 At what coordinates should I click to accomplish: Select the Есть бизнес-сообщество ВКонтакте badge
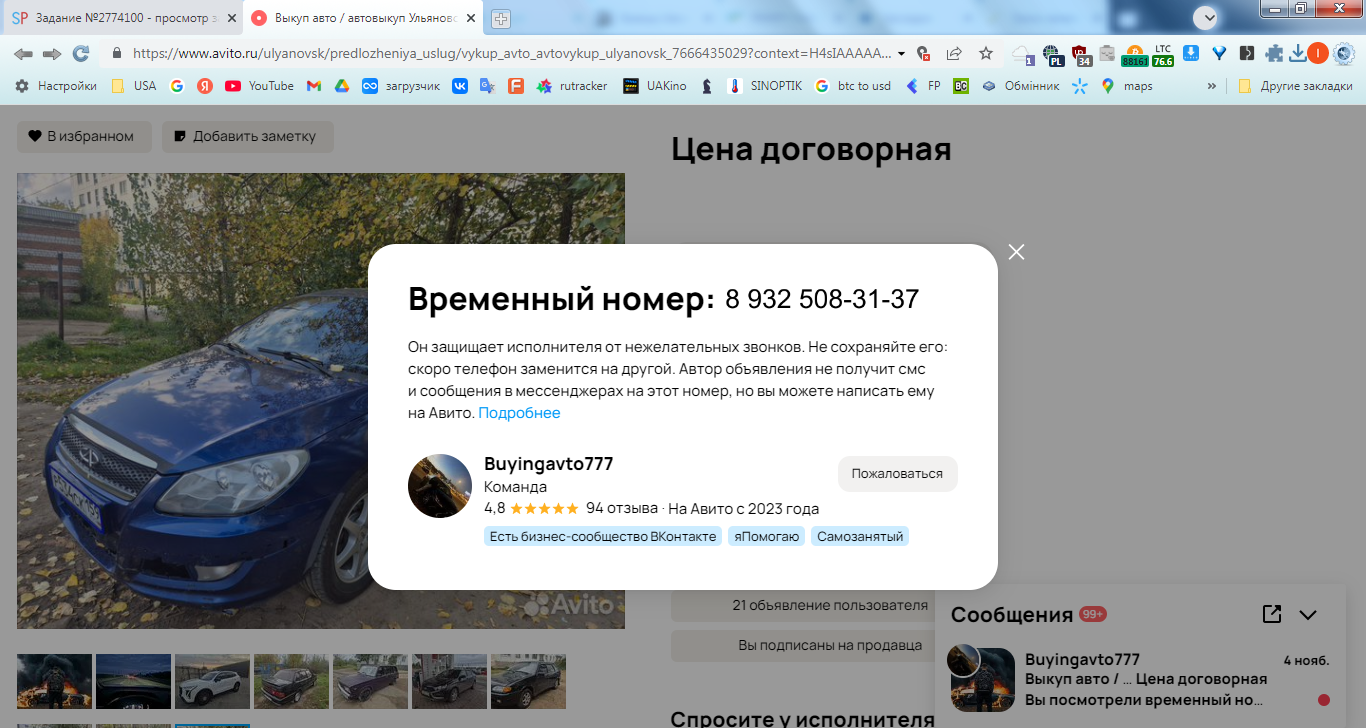point(603,537)
